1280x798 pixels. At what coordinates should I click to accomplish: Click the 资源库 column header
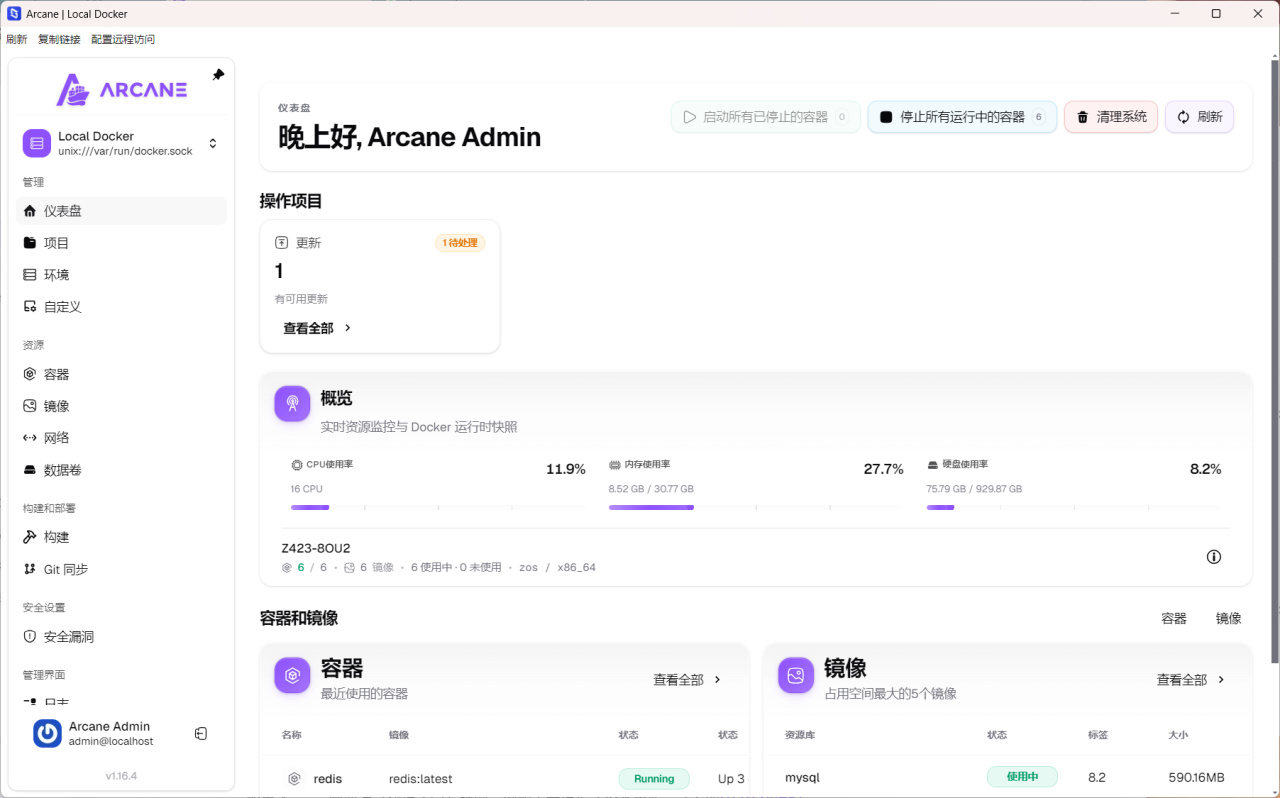(800, 735)
